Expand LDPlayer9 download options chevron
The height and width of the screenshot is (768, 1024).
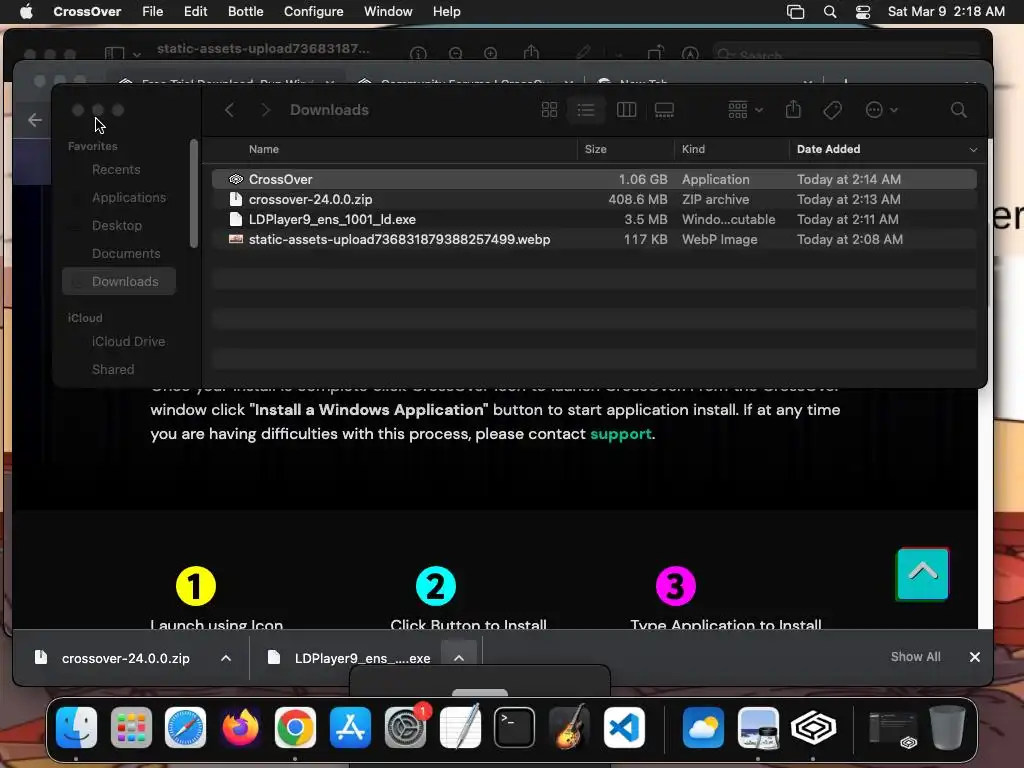[x=458, y=657]
